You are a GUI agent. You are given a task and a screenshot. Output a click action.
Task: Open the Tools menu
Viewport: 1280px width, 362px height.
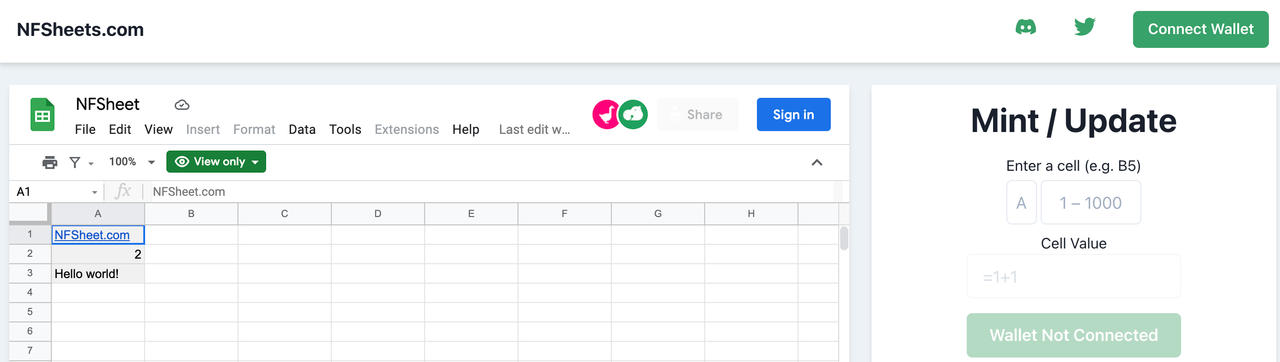345,129
